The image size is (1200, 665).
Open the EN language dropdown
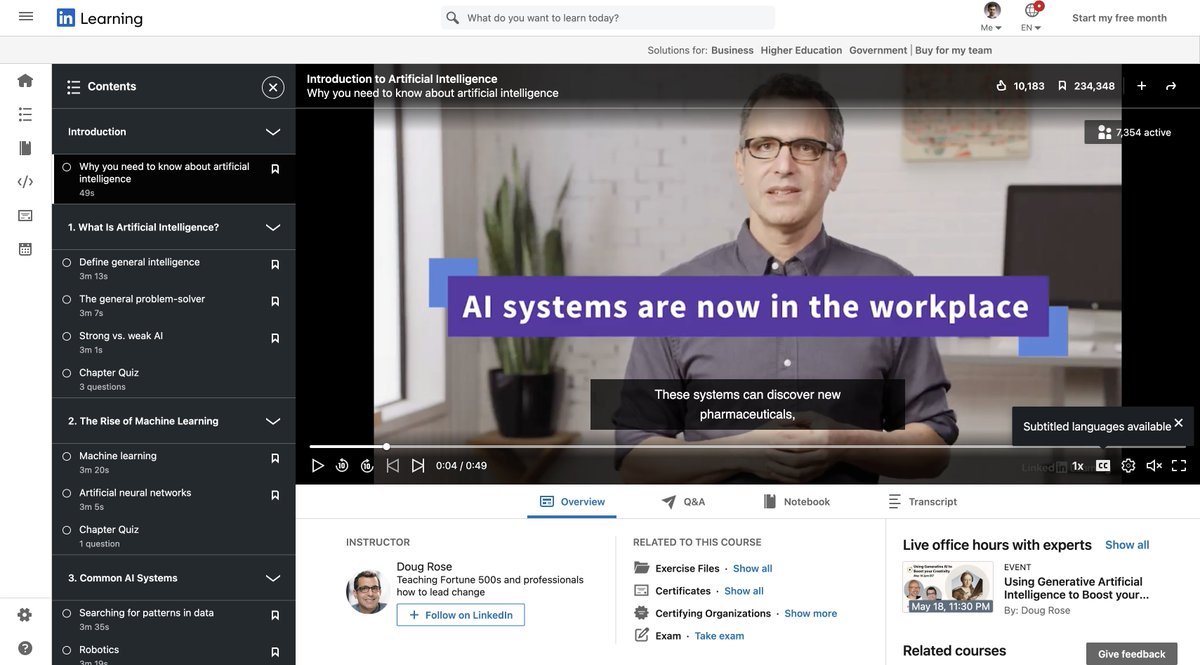point(1033,17)
